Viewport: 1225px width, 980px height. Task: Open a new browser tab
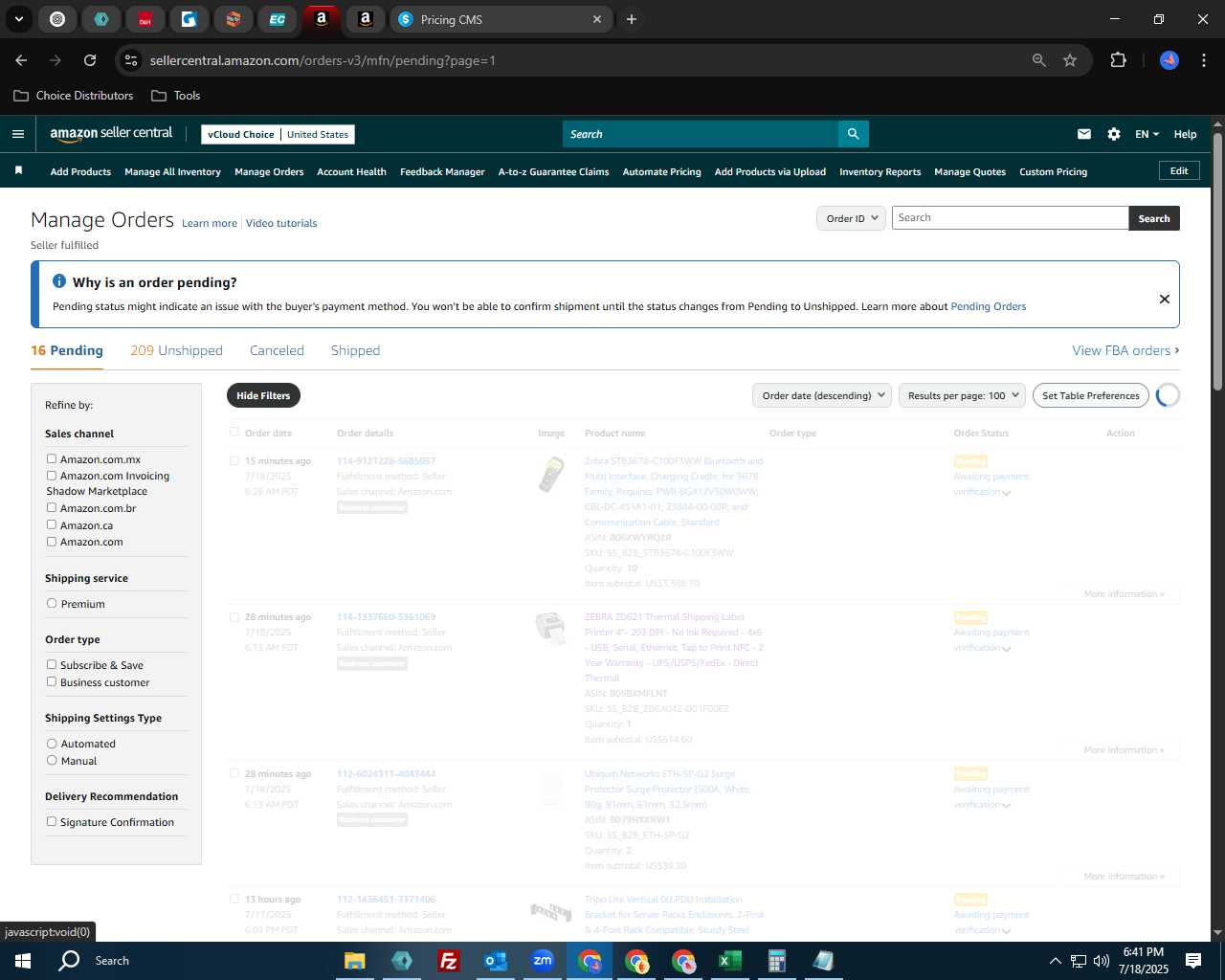point(631,19)
